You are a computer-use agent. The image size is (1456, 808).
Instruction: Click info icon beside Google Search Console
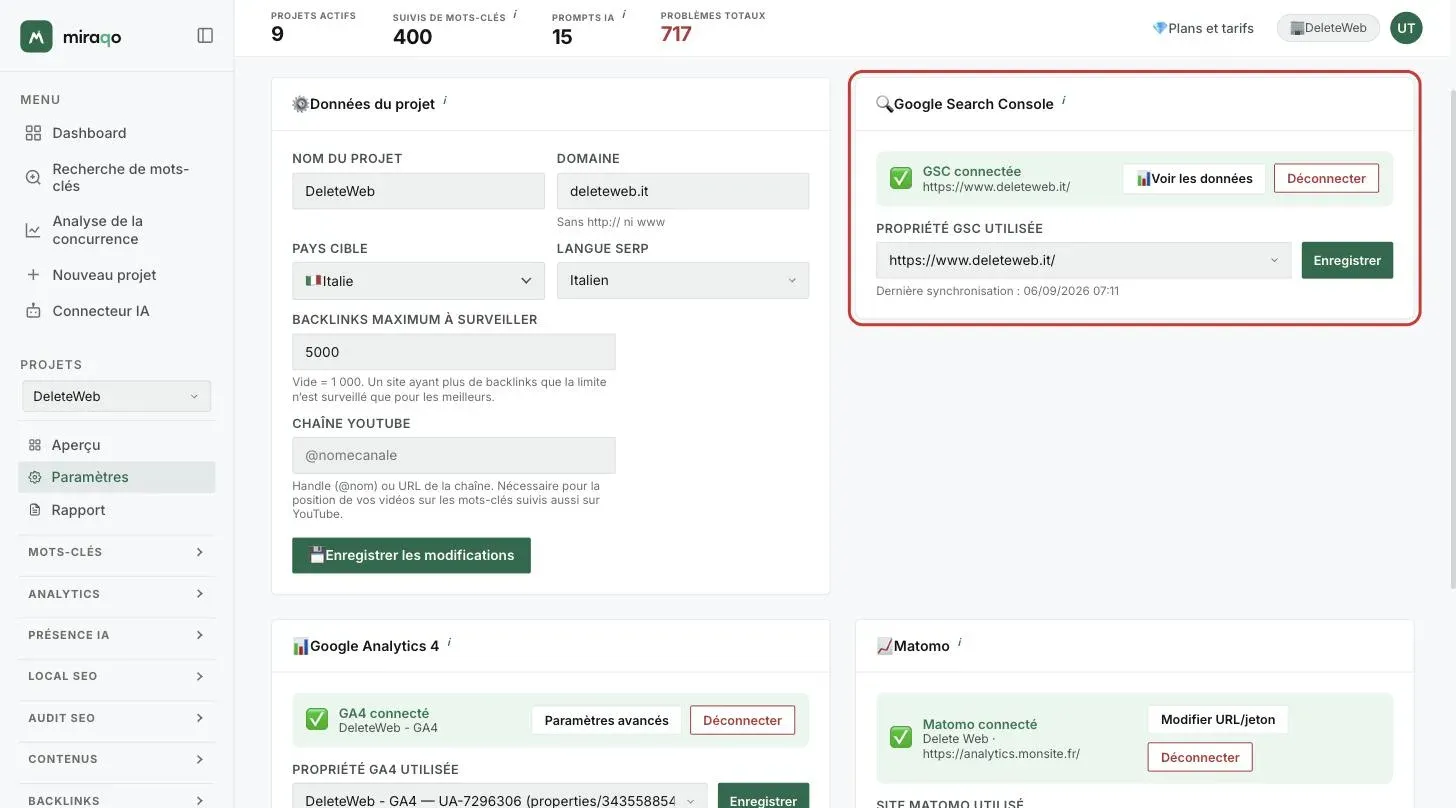[x=1064, y=100]
